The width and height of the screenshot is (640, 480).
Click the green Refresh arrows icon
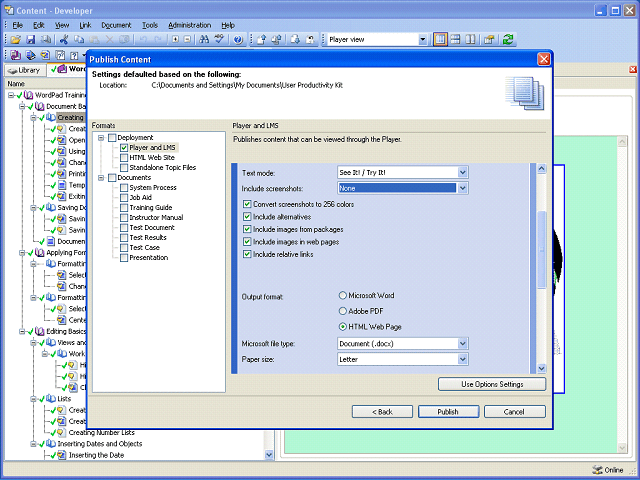point(508,40)
